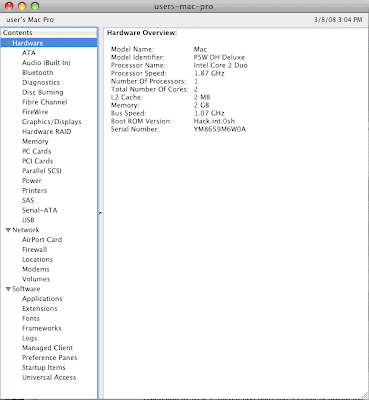Open Locations entry
Image resolution: width=369 pixels, height=400 pixels.
(x=37, y=259)
